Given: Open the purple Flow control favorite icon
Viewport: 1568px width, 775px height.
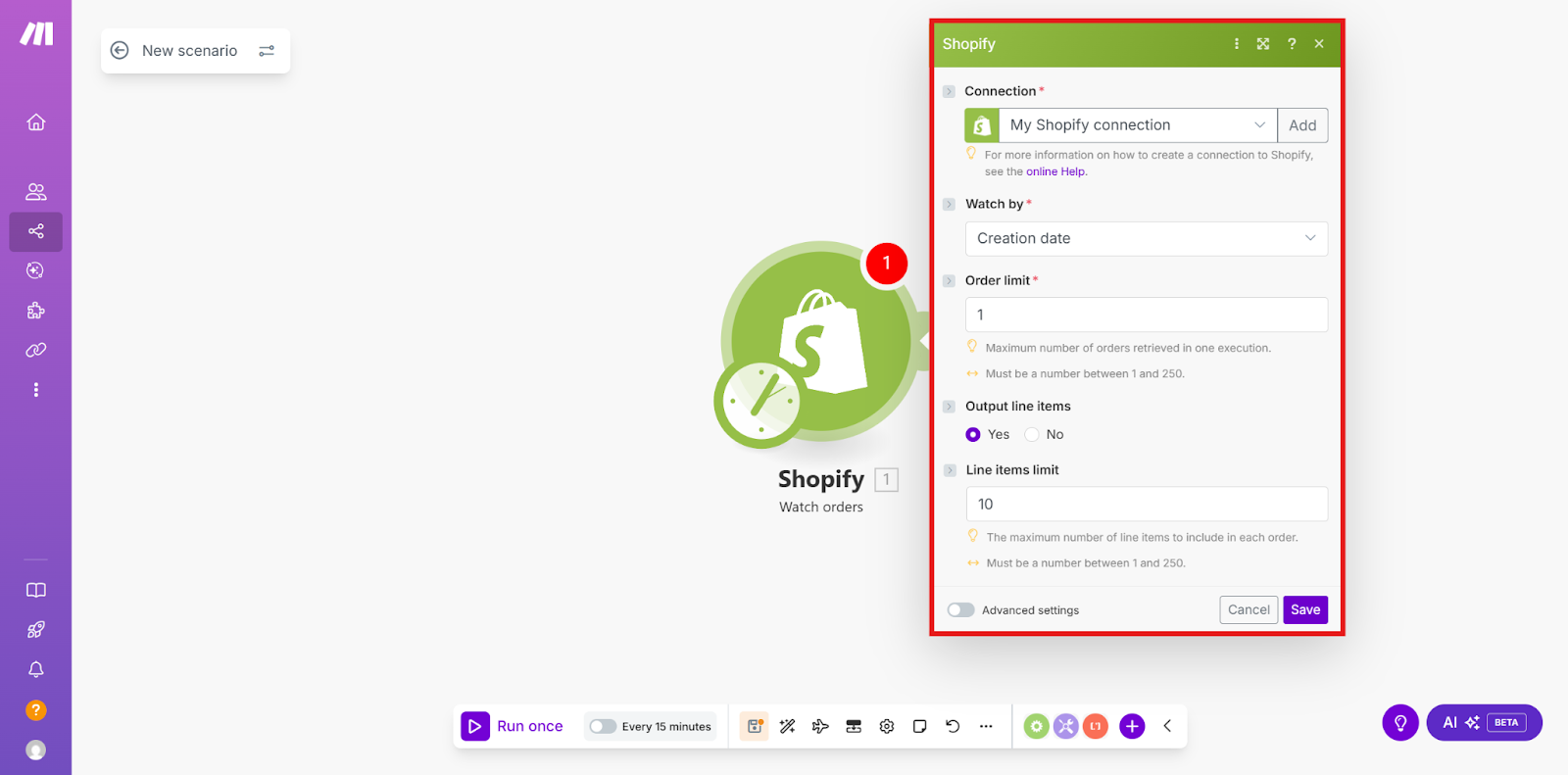Looking at the screenshot, I should point(1066,726).
